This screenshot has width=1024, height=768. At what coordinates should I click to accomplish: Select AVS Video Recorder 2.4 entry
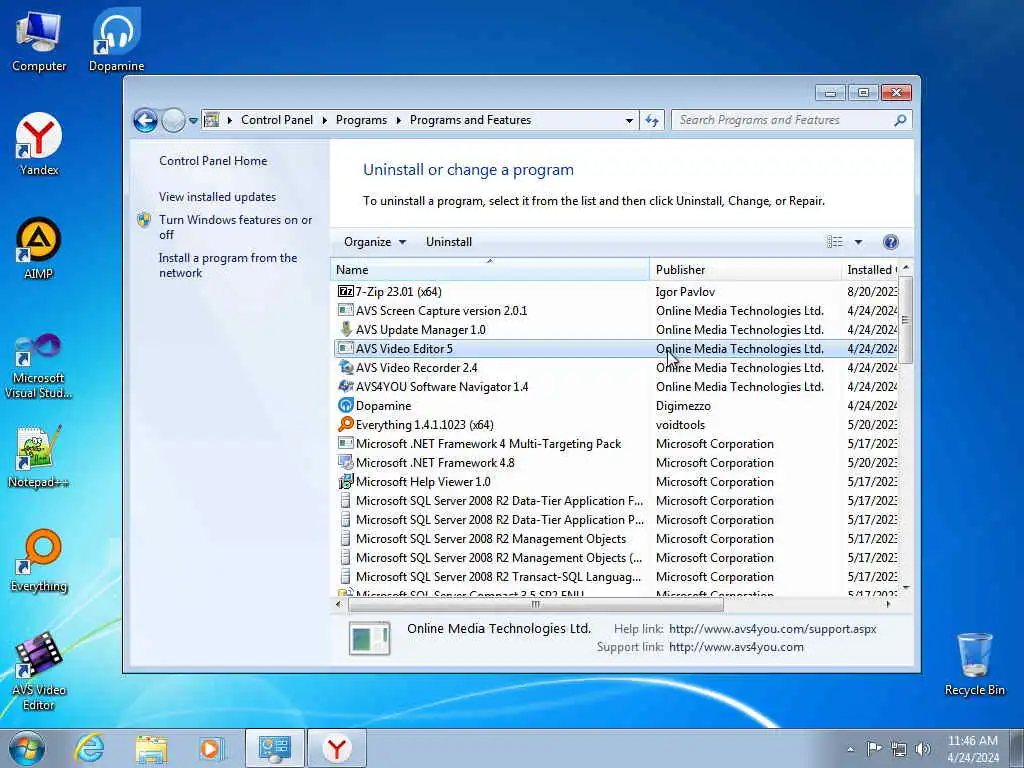point(616,368)
